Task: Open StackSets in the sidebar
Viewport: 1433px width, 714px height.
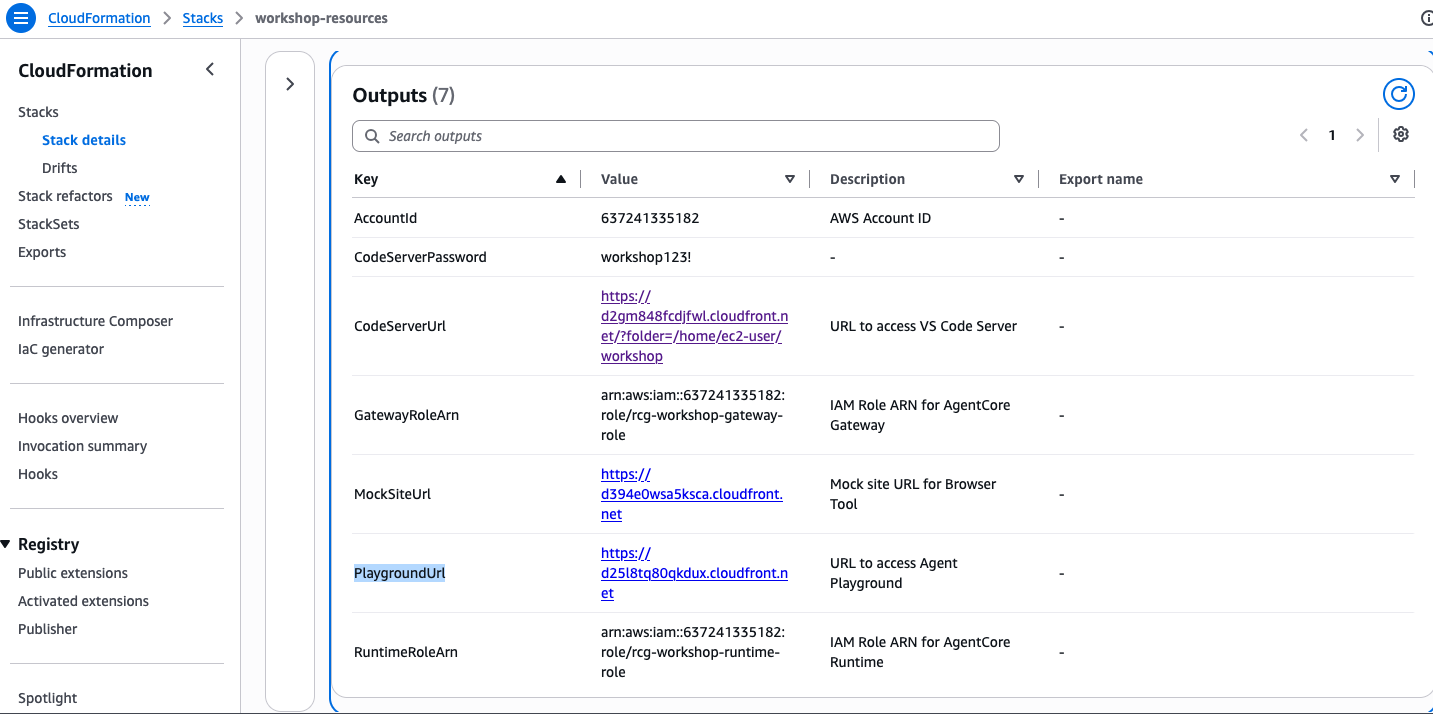Action: tap(49, 224)
